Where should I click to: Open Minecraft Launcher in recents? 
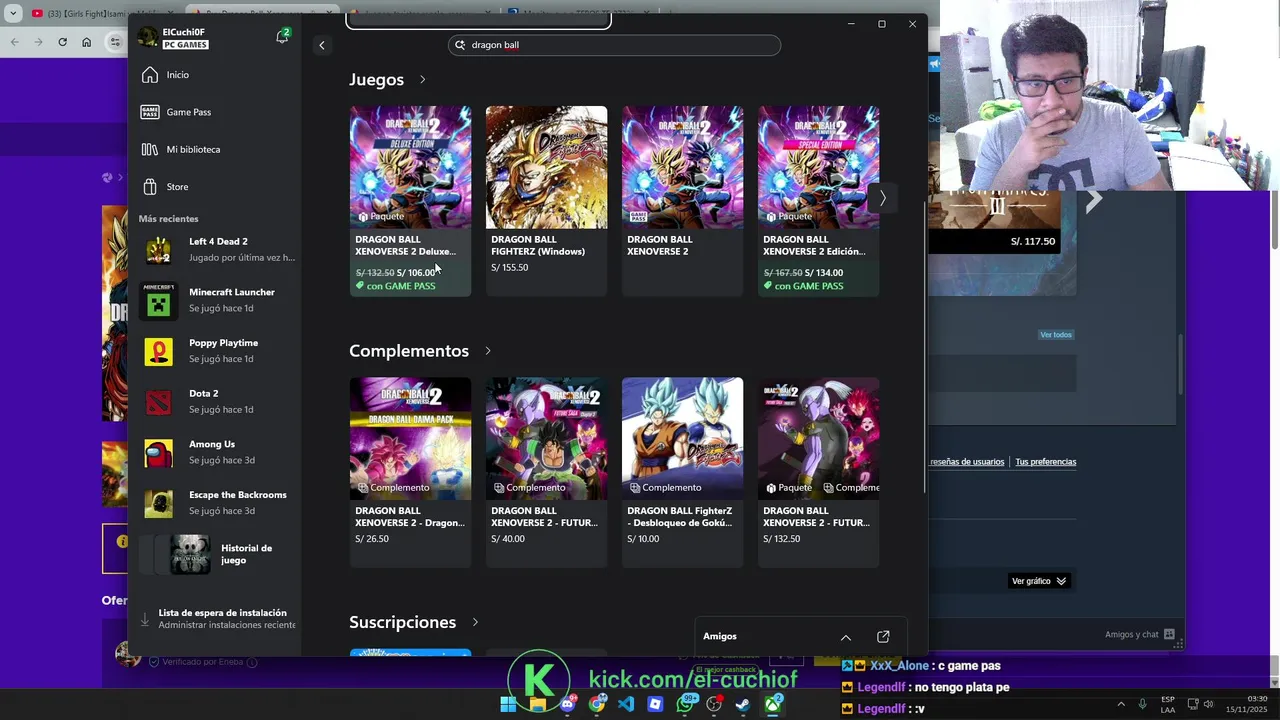click(x=218, y=300)
